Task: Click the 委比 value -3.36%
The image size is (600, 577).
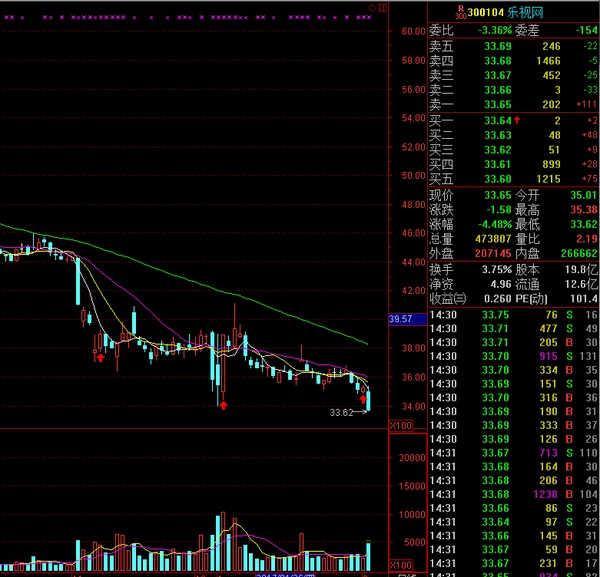Action: [495, 30]
